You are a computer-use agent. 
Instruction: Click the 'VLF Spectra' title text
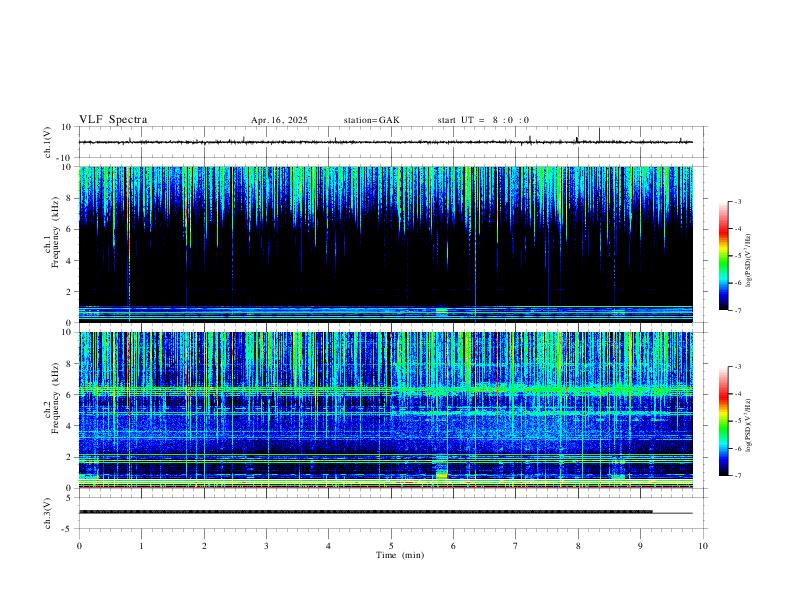113,120
